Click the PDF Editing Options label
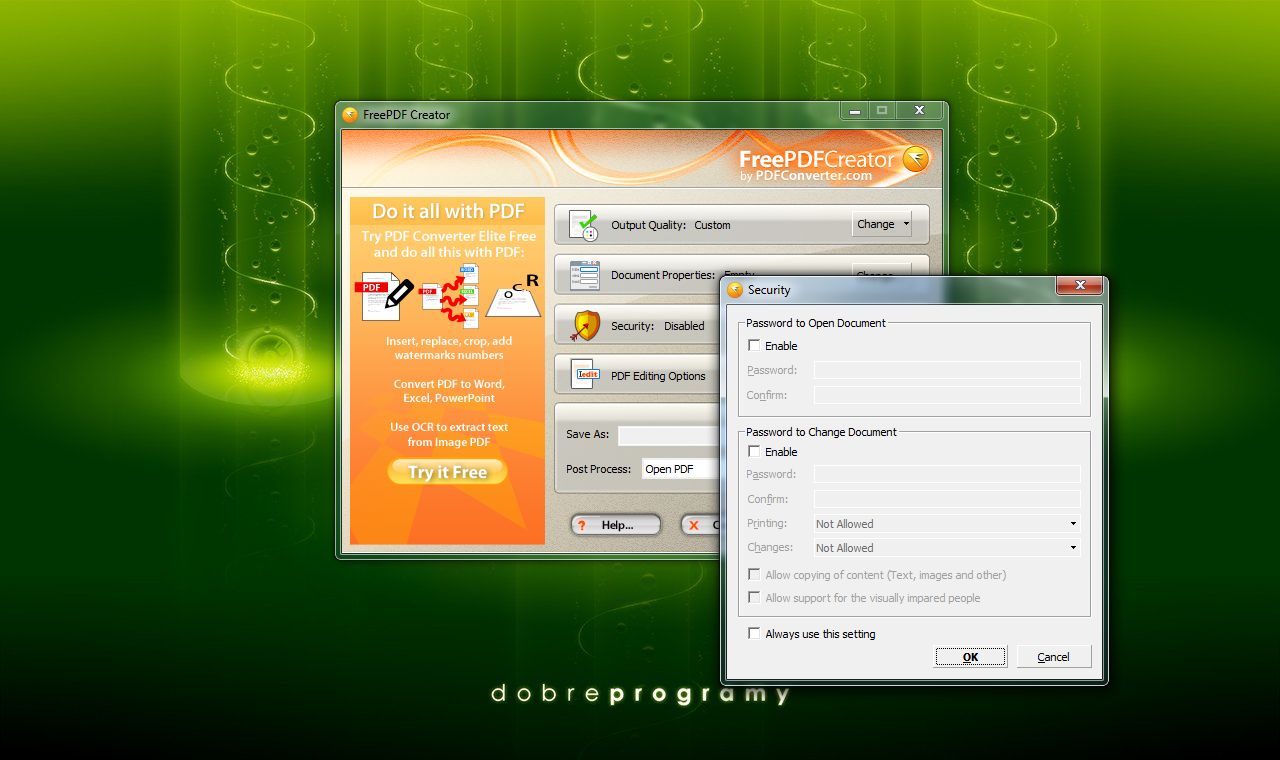This screenshot has height=760, width=1280. [658, 376]
